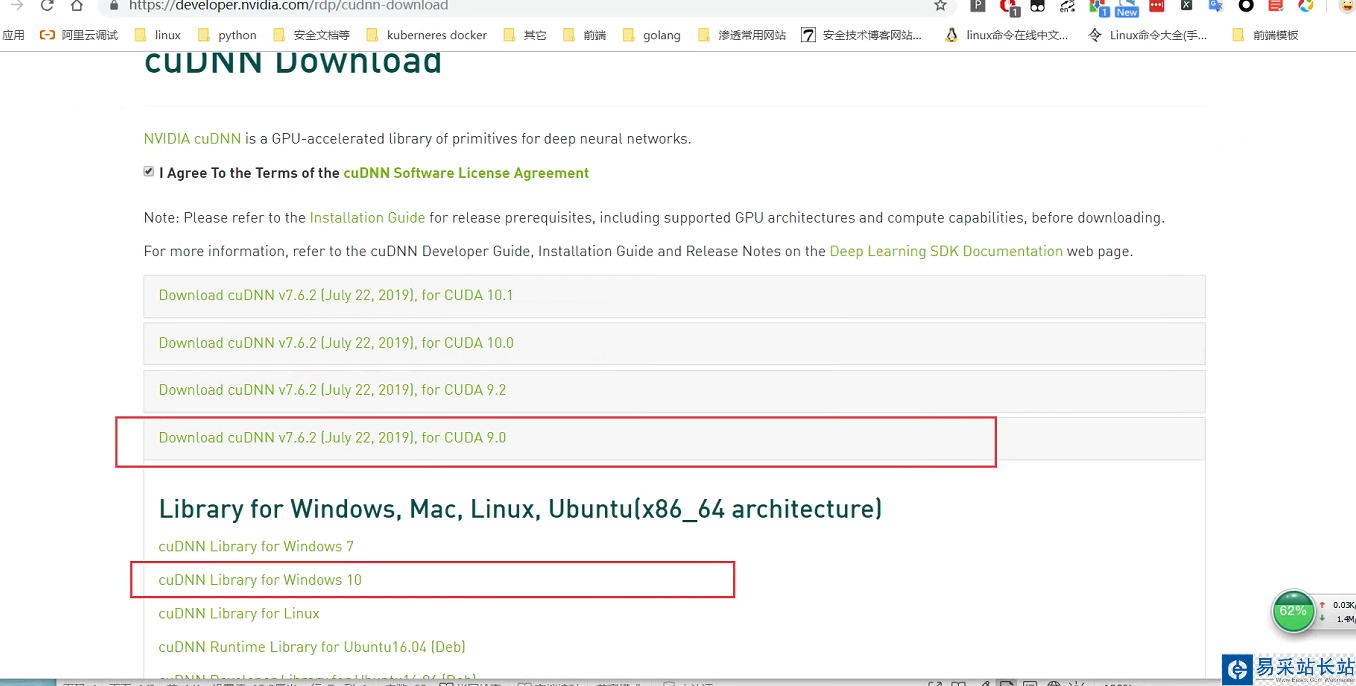Image resolution: width=1356 pixels, height=686 pixels.
Task: Open the NVIDIA cuDNN link
Action: pyautogui.click(x=192, y=139)
